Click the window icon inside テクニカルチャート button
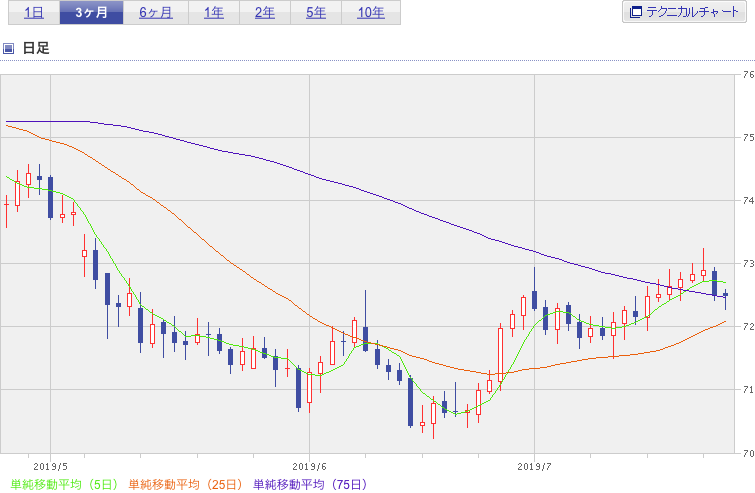This screenshot has width=755, height=493. pyautogui.click(x=636, y=12)
